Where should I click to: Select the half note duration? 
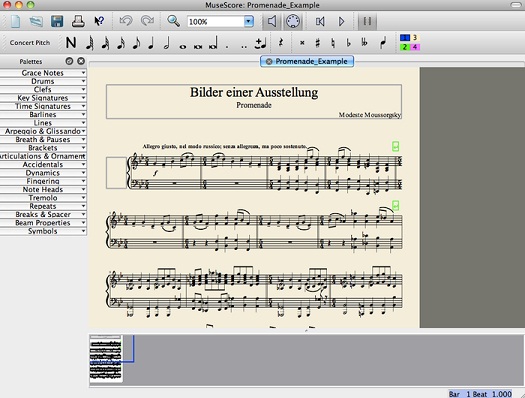click(x=166, y=43)
